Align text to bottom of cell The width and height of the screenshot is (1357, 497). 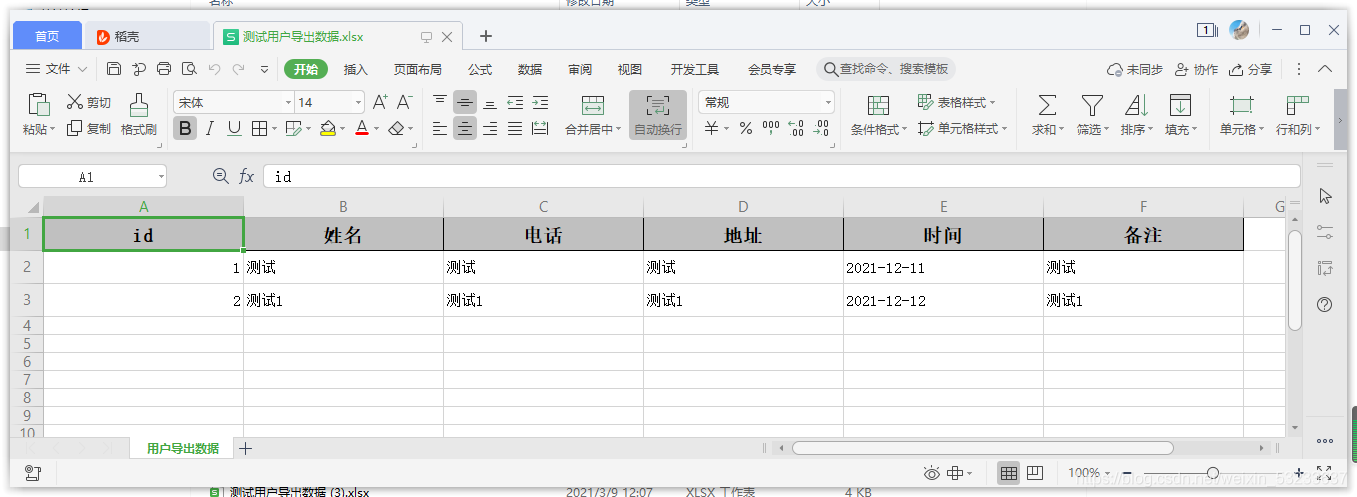click(490, 102)
